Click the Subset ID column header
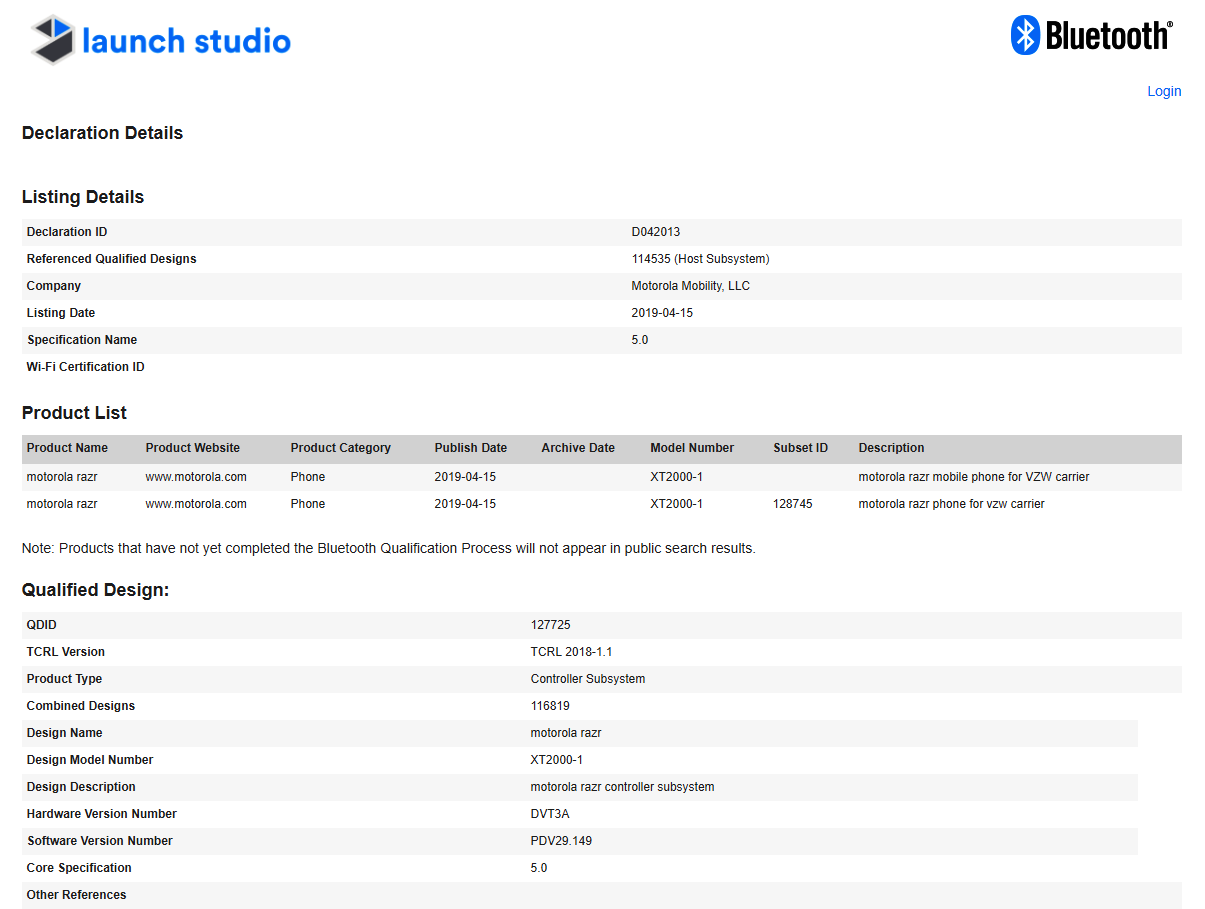 coord(801,448)
